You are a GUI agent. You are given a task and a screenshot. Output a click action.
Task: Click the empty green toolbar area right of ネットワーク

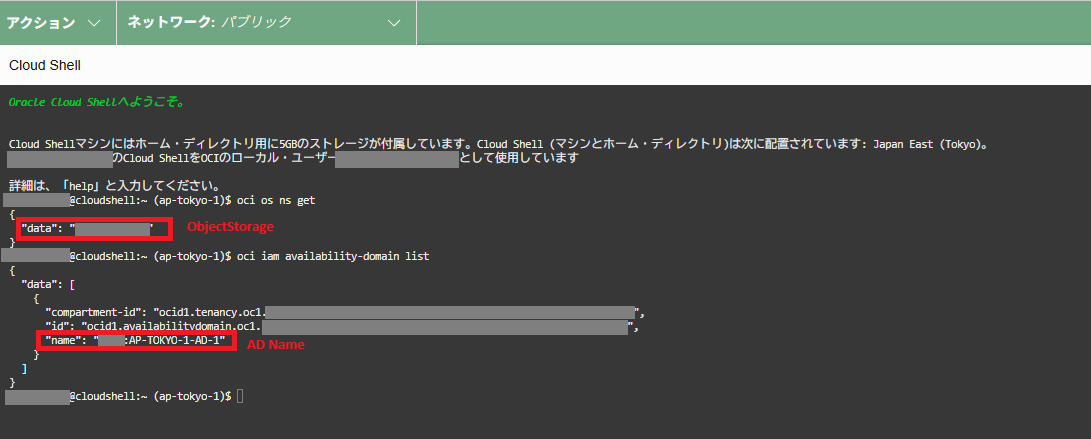click(x=750, y=22)
